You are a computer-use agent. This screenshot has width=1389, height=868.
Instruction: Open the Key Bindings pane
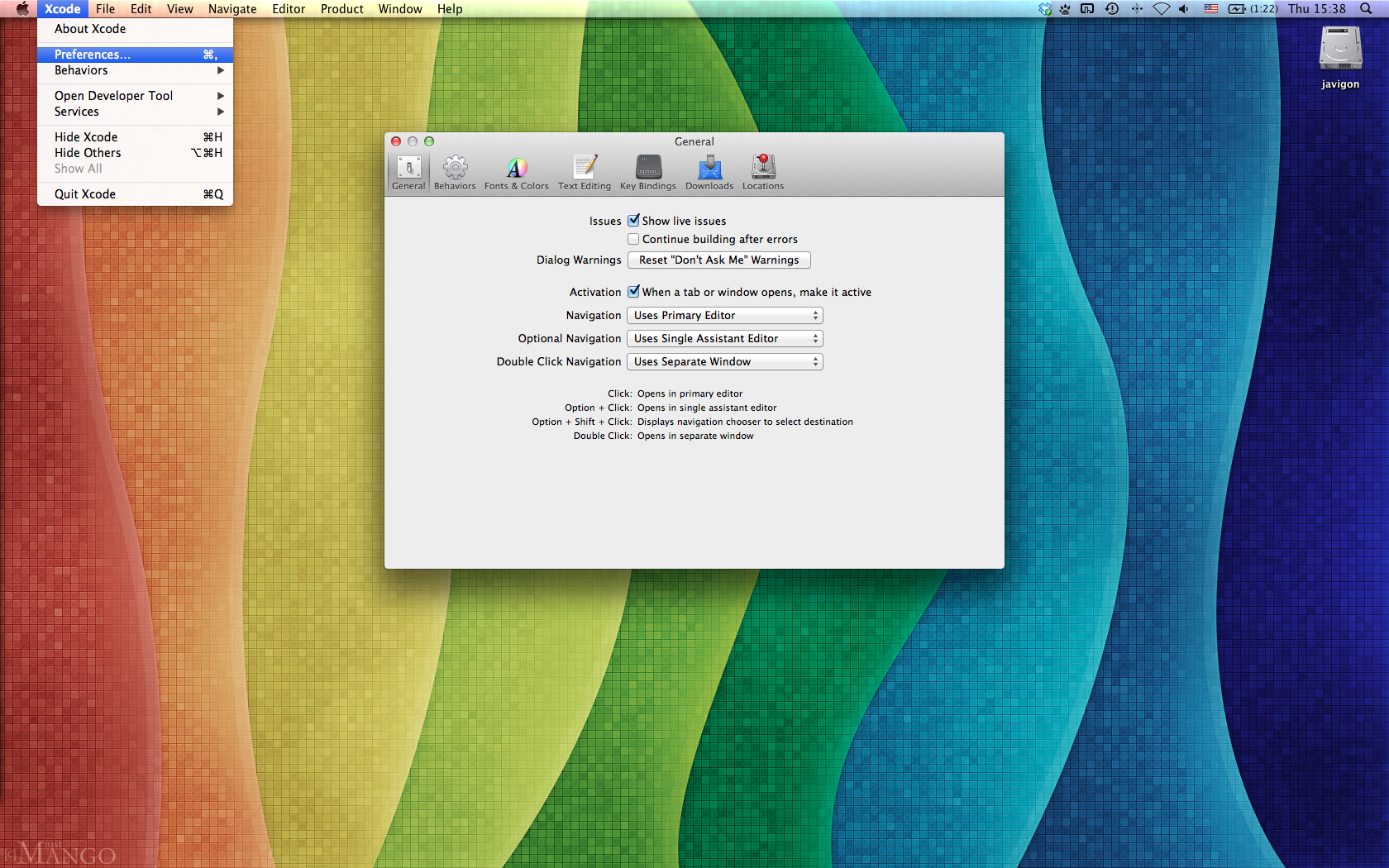tap(648, 173)
